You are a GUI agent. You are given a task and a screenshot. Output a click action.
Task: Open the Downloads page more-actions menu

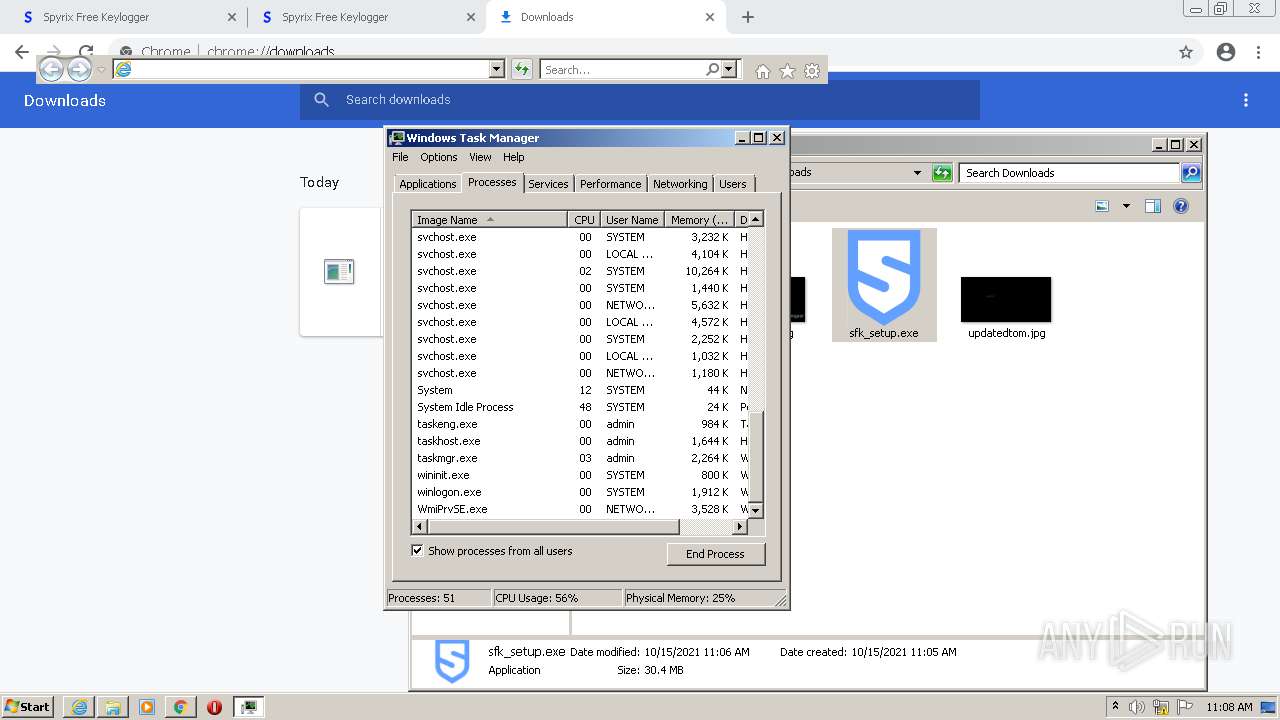(1246, 100)
